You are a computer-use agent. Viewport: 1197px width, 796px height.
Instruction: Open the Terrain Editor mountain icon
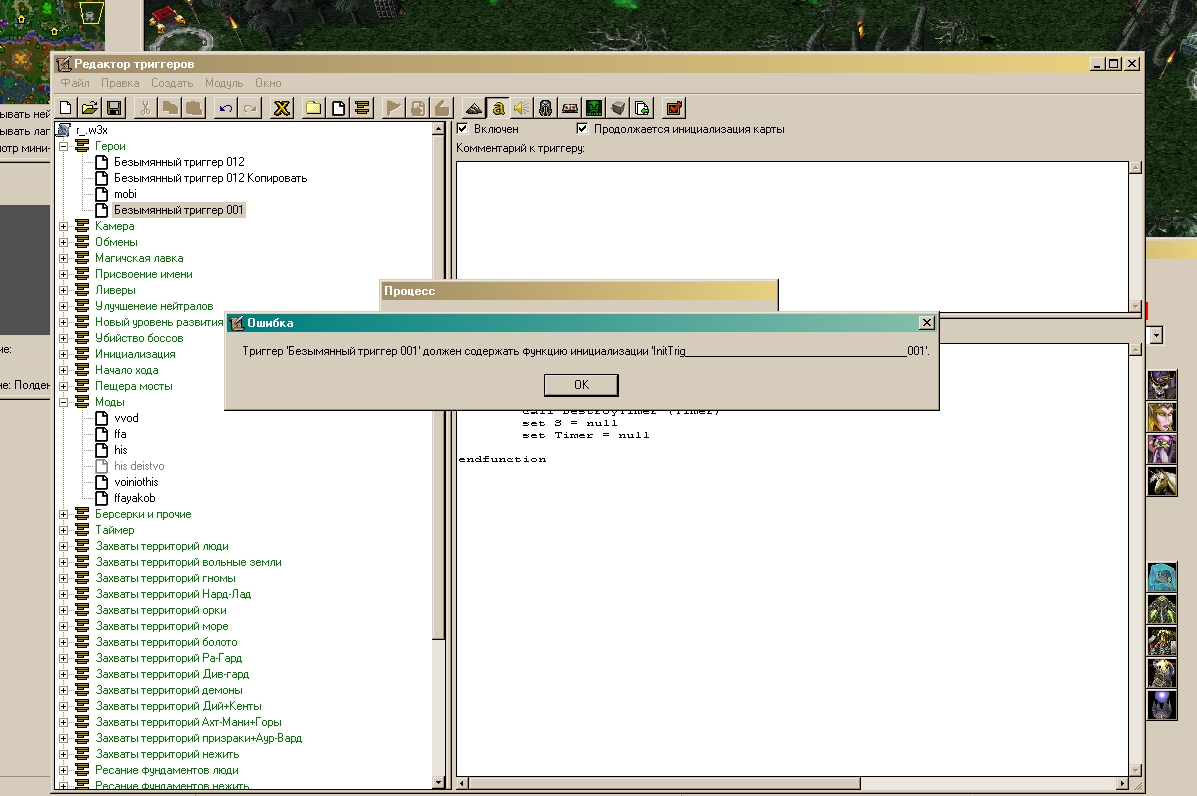pos(473,108)
